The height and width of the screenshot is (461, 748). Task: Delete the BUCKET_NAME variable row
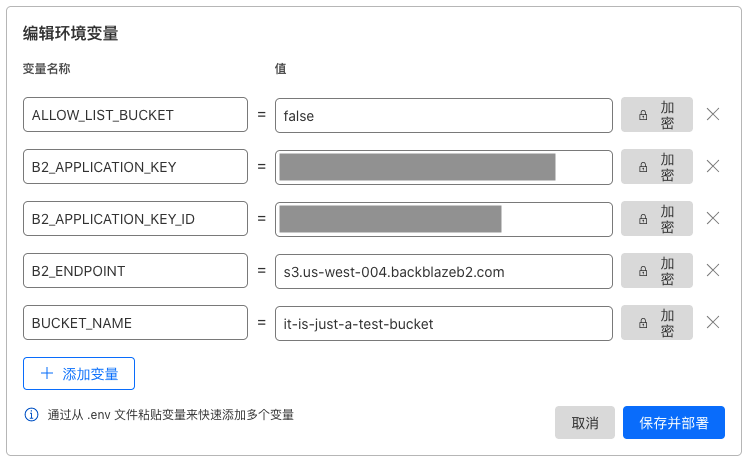coord(713,322)
